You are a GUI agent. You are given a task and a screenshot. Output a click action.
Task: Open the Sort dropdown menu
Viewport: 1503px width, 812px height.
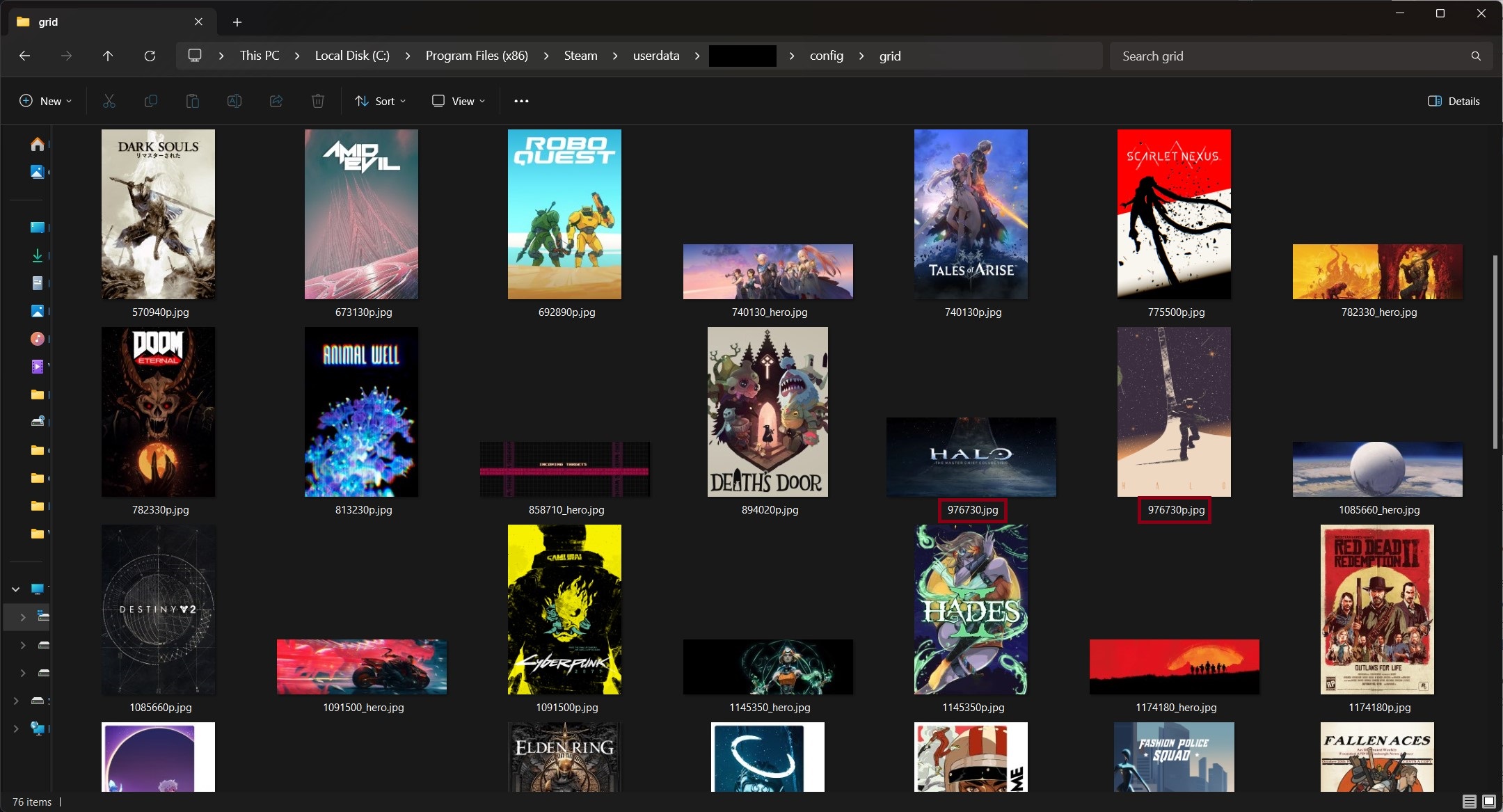click(x=380, y=101)
